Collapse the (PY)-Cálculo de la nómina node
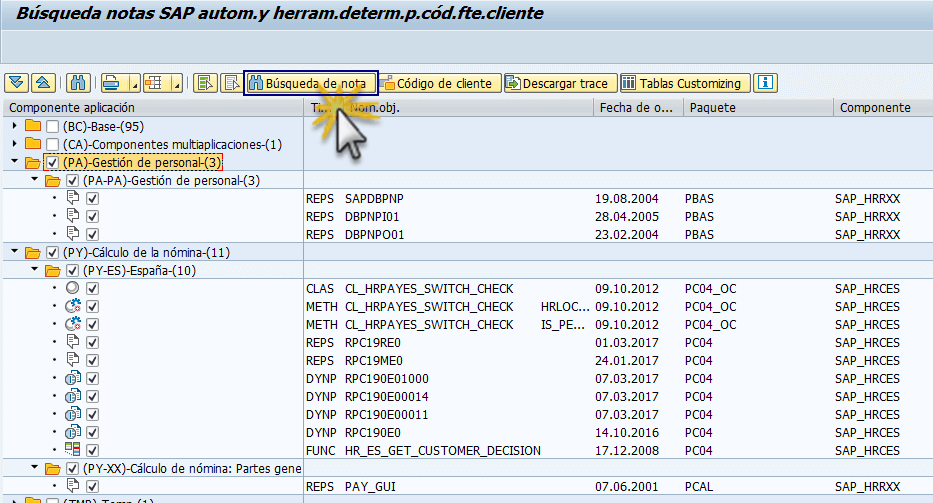The height and width of the screenshot is (503, 933). coord(14,251)
